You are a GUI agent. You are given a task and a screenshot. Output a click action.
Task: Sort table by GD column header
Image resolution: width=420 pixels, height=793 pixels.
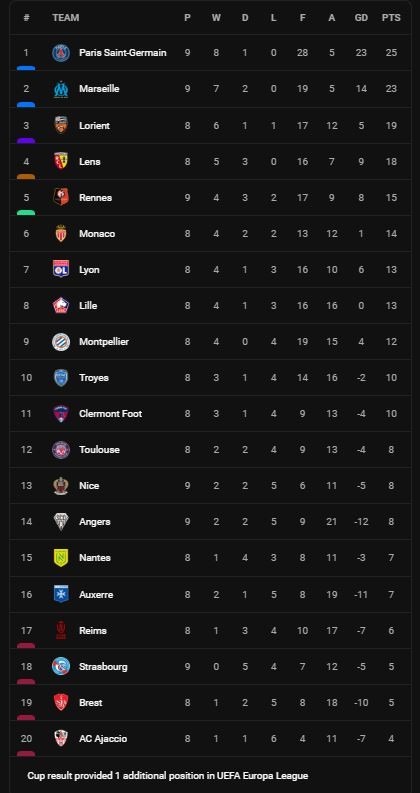click(x=361, y=18)
